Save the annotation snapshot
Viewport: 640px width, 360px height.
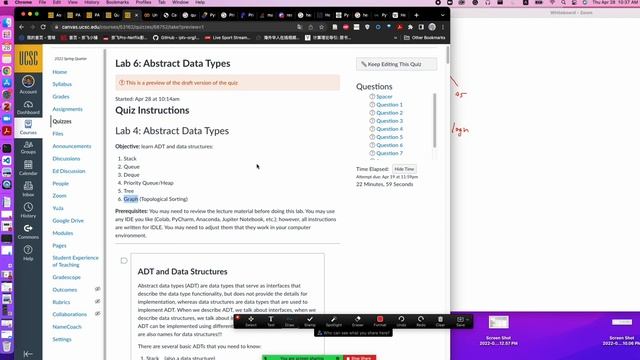(460, 321)
